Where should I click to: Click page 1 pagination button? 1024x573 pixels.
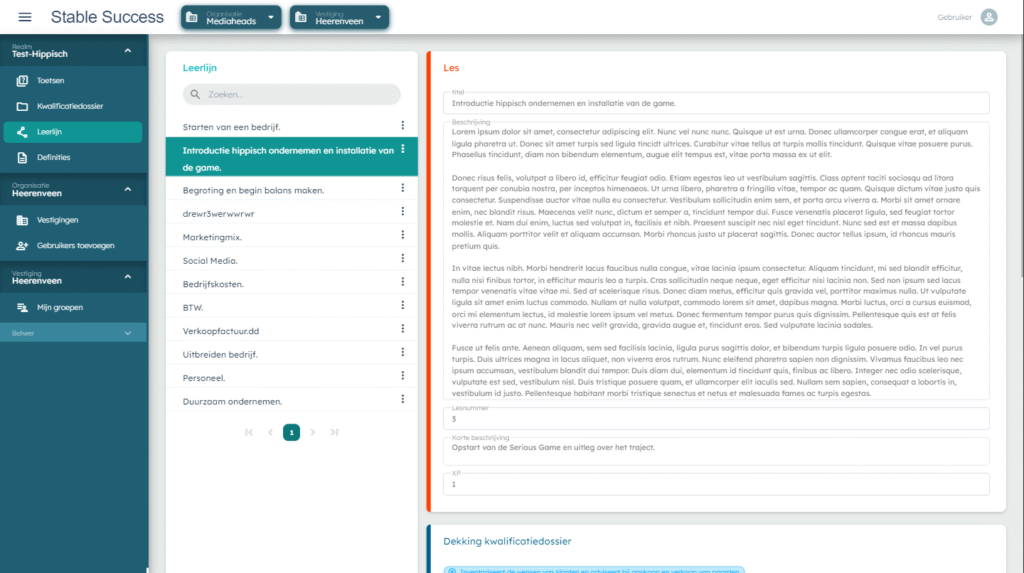291,432
